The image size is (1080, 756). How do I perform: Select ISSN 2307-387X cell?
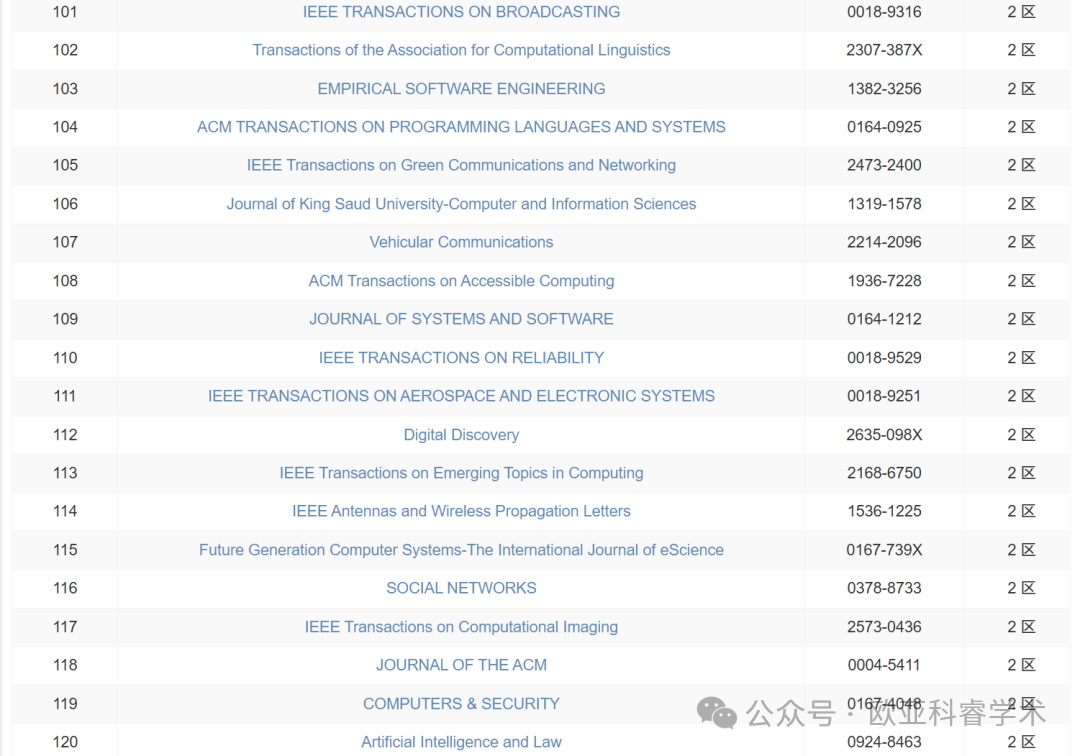(x=884, y=50)
